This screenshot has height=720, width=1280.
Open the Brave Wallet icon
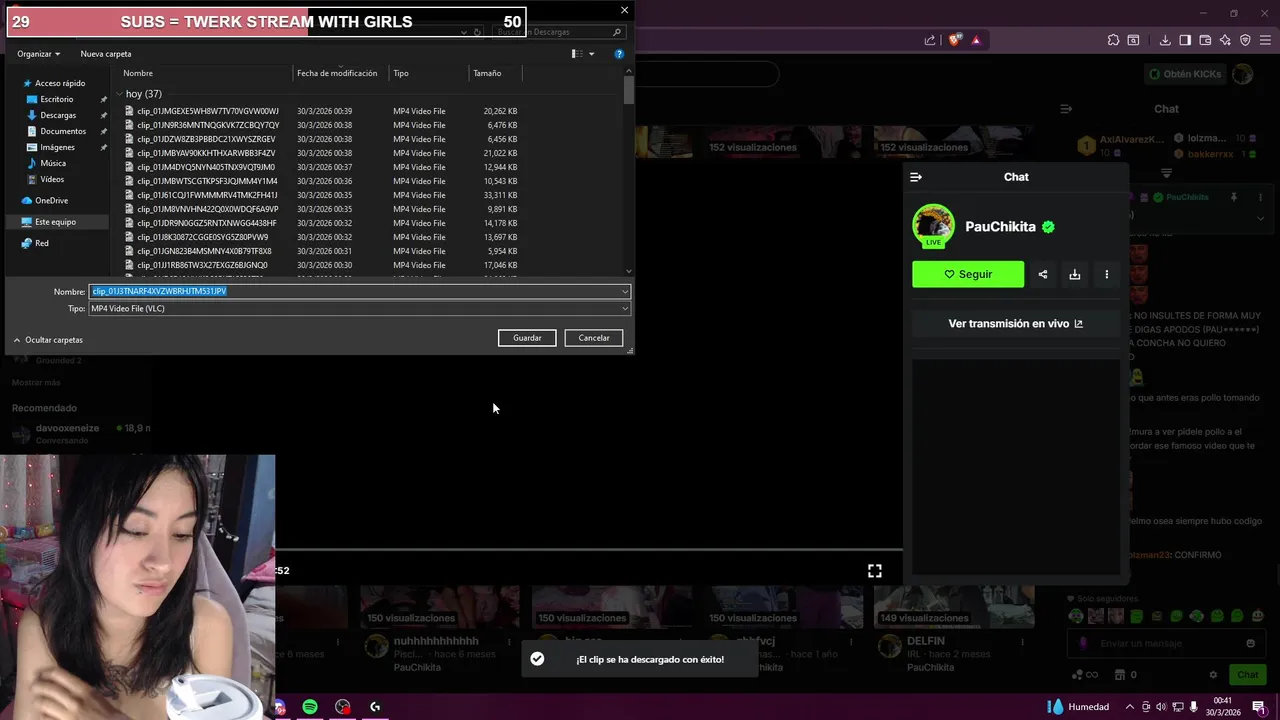click(x=1205, y=40)
